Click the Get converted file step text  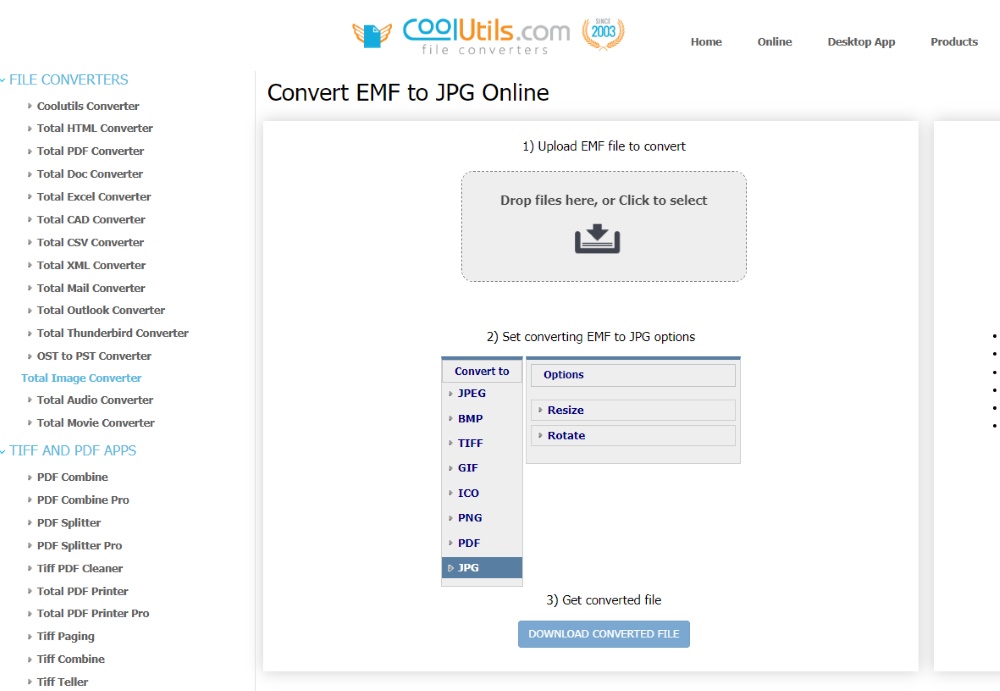(x=603, y=600)
